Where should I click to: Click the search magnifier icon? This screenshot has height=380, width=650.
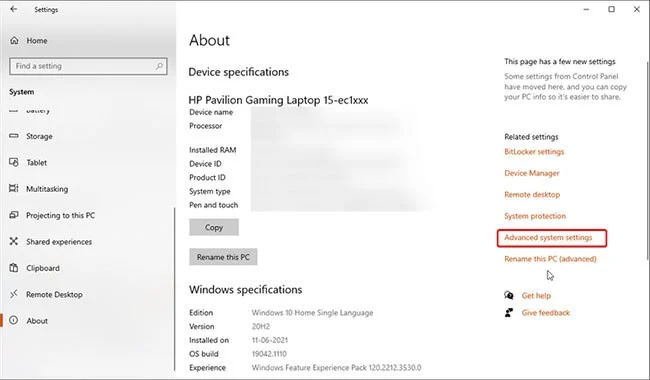(159, 66)
